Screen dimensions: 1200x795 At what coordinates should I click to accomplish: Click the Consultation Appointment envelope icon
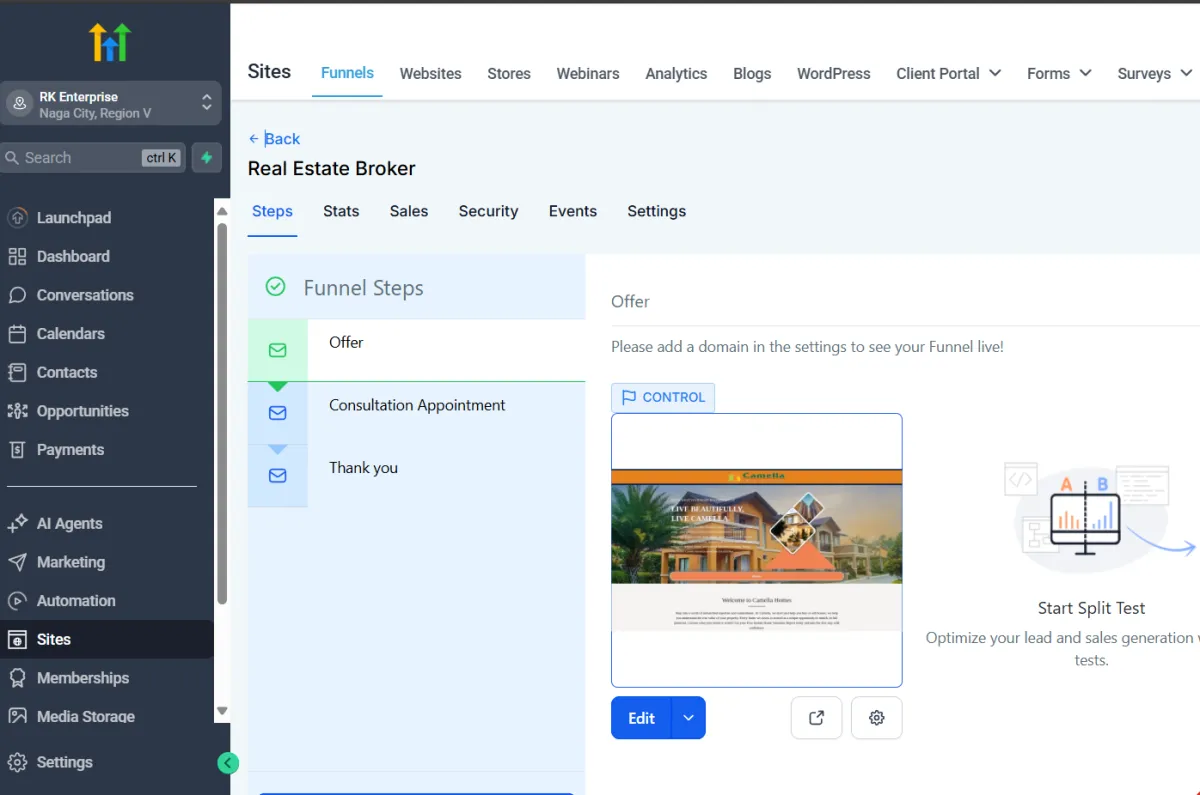pyautogui.click(x=278, y=413)
